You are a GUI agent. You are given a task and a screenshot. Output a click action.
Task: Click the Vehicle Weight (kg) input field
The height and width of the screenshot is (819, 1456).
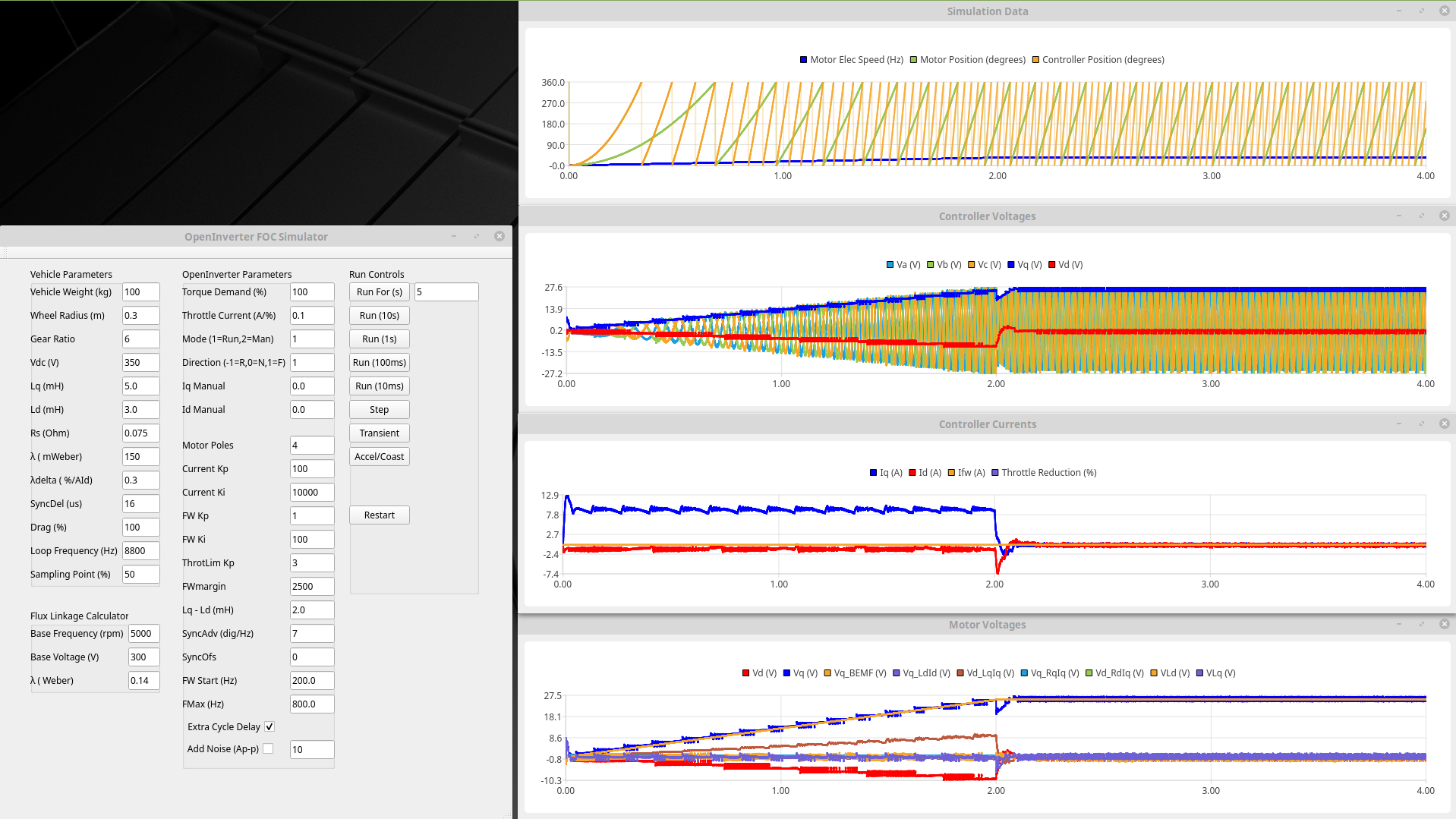click(140, 291)
